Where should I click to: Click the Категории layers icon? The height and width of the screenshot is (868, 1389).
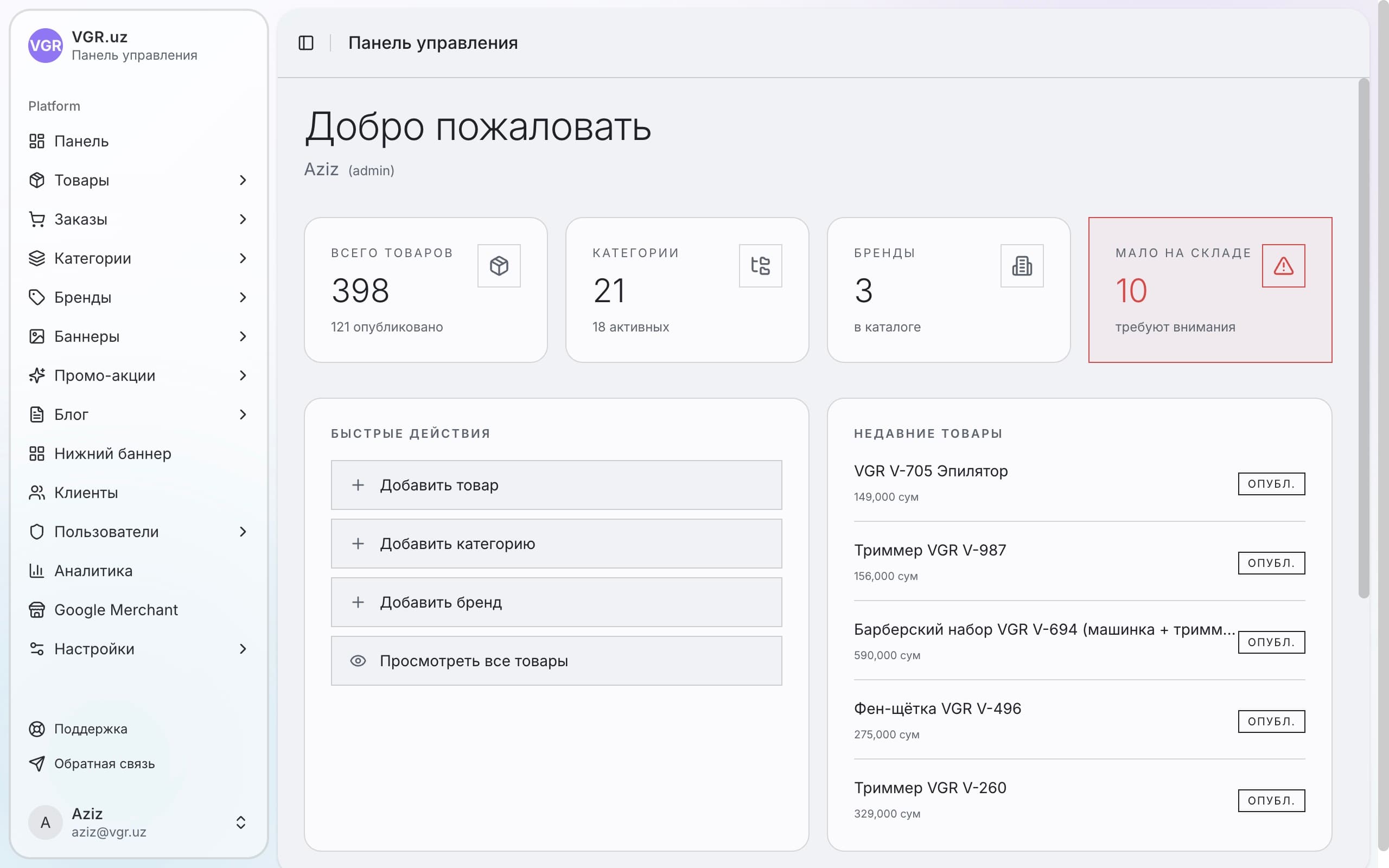37,258
